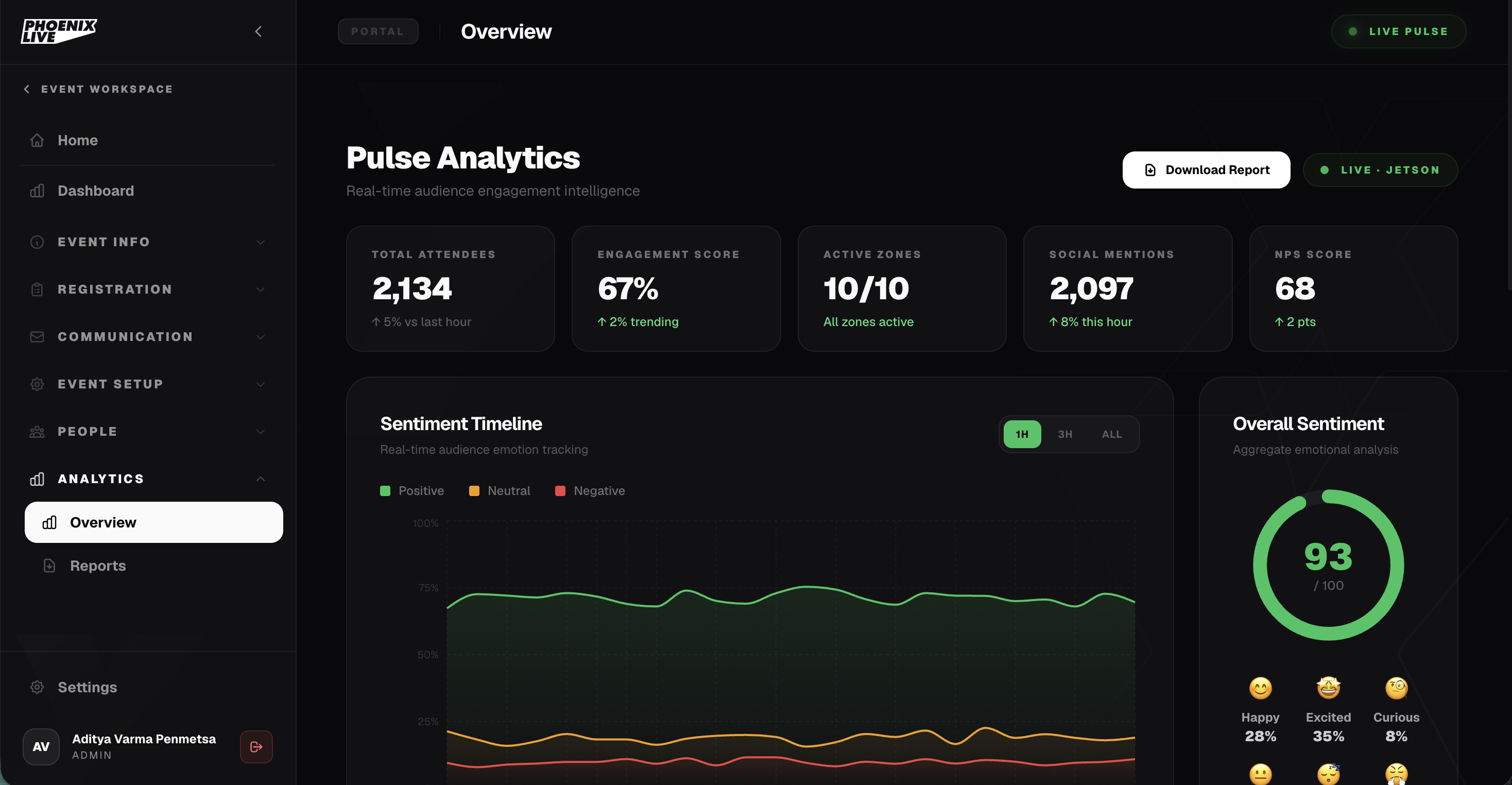This screenshot has height=785, width=1512.
Task: Click the Overview item's chart icon
Action: (x=49, y=522)
